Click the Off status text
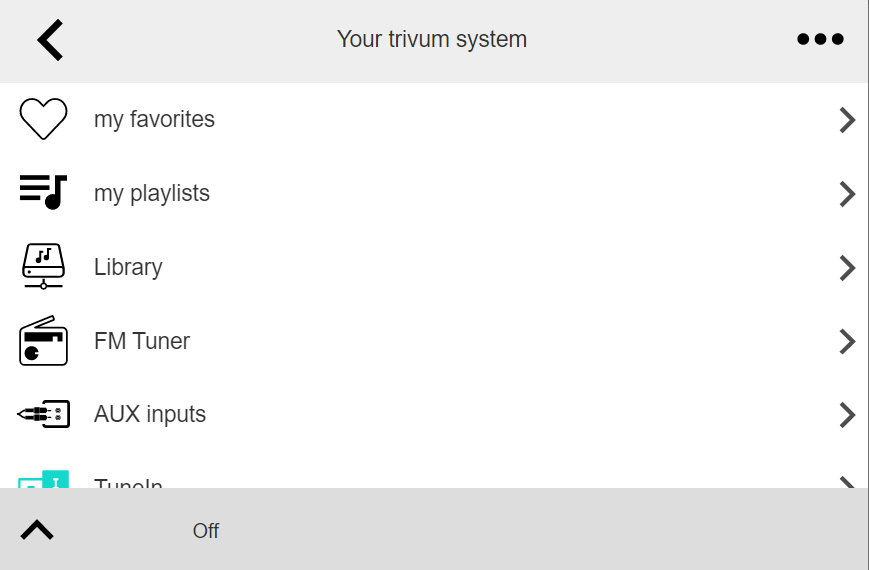Image resolution: width=869 pixels, height=570 pixels. pos(206,531)
